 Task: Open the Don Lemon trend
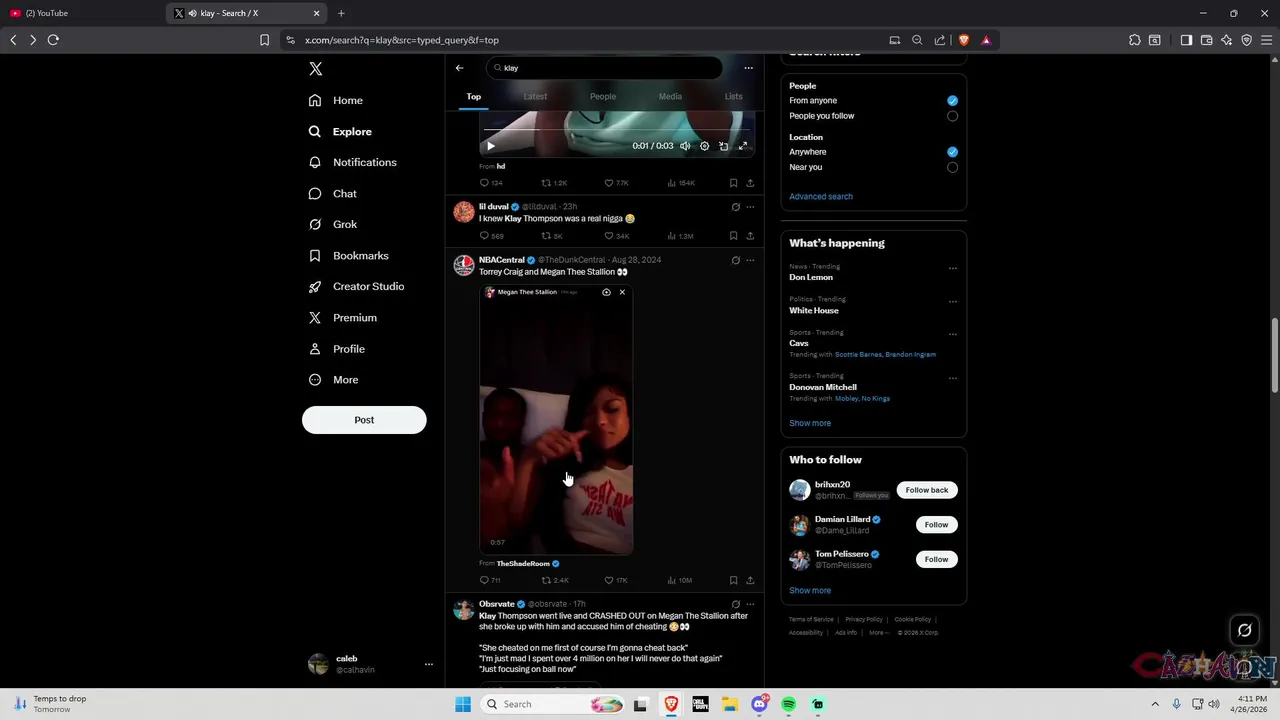[x=811, y=277]
